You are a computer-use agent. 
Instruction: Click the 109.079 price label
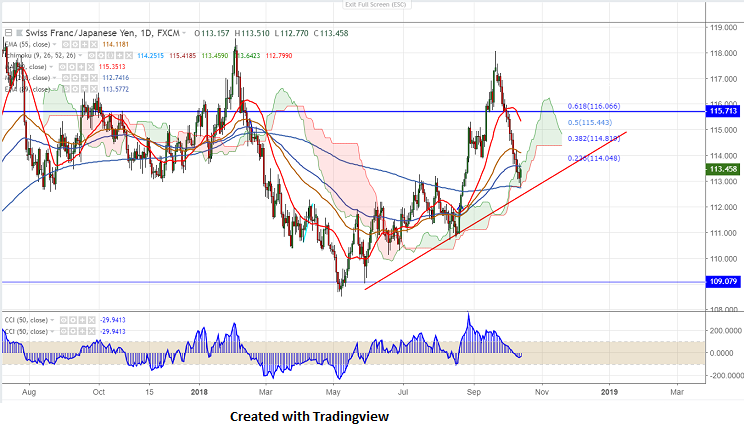point(723,282)
